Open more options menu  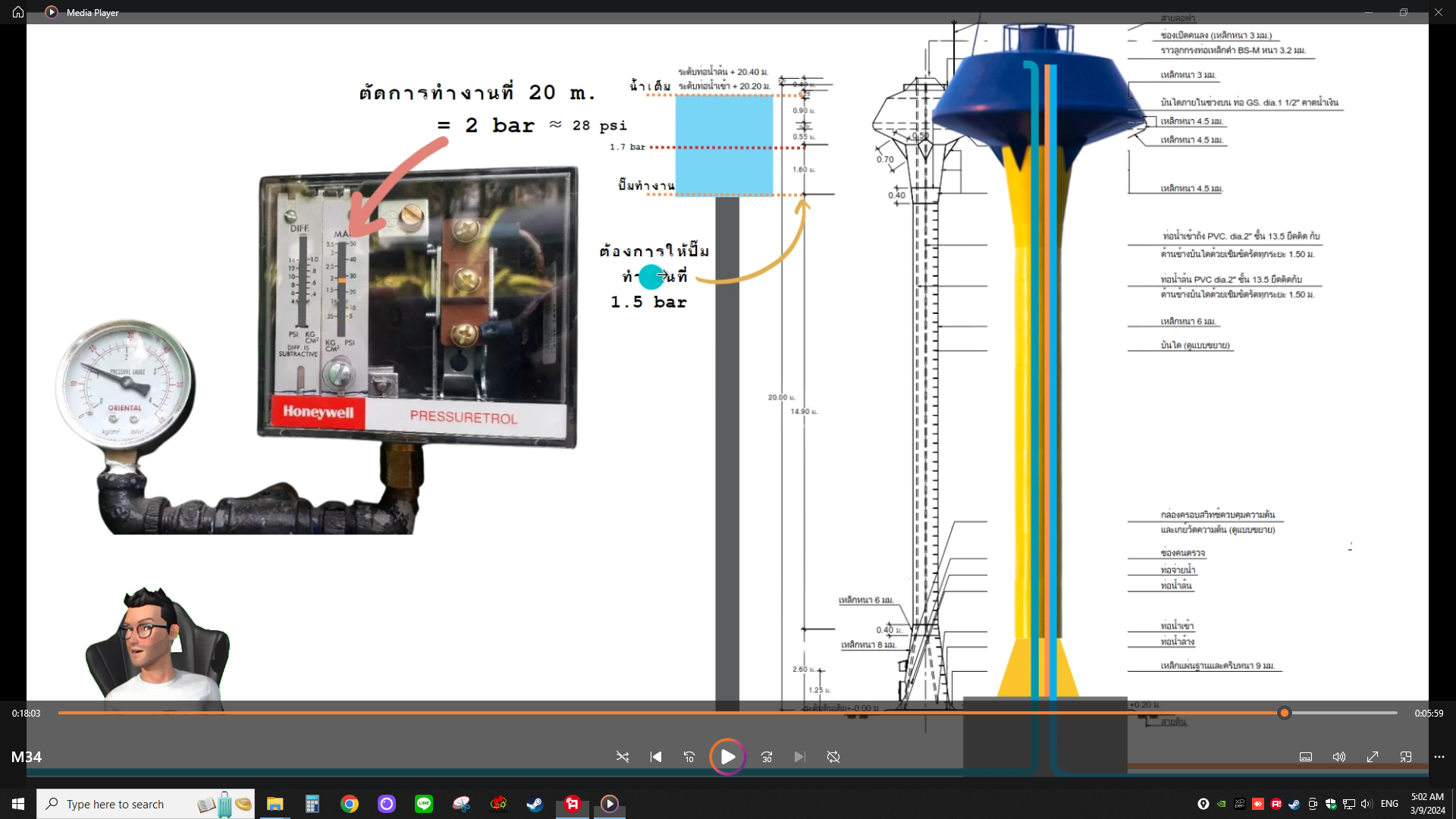1439,757
